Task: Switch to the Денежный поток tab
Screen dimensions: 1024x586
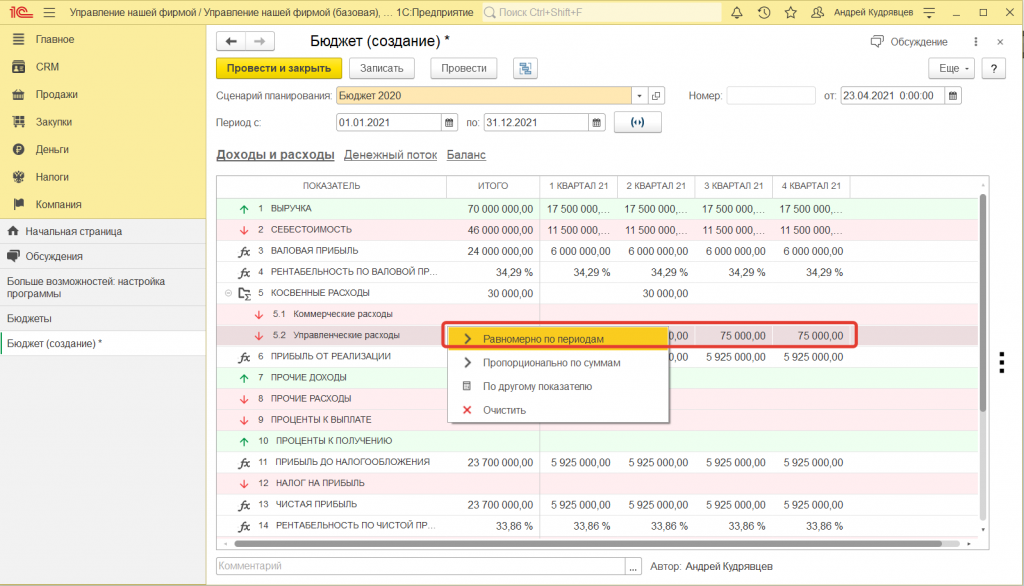Action: coord(390,155)
